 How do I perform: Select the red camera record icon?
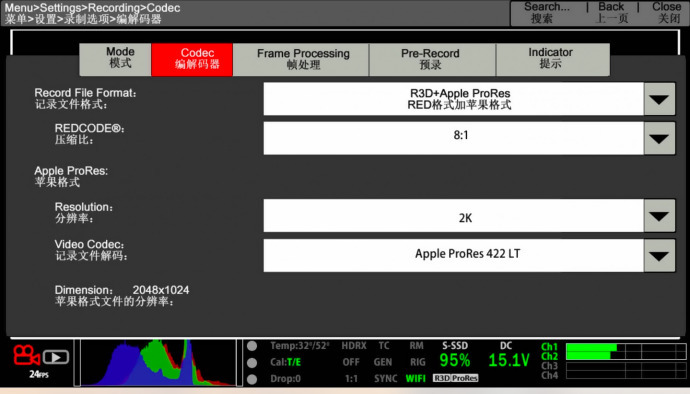[x=26, y=355]
